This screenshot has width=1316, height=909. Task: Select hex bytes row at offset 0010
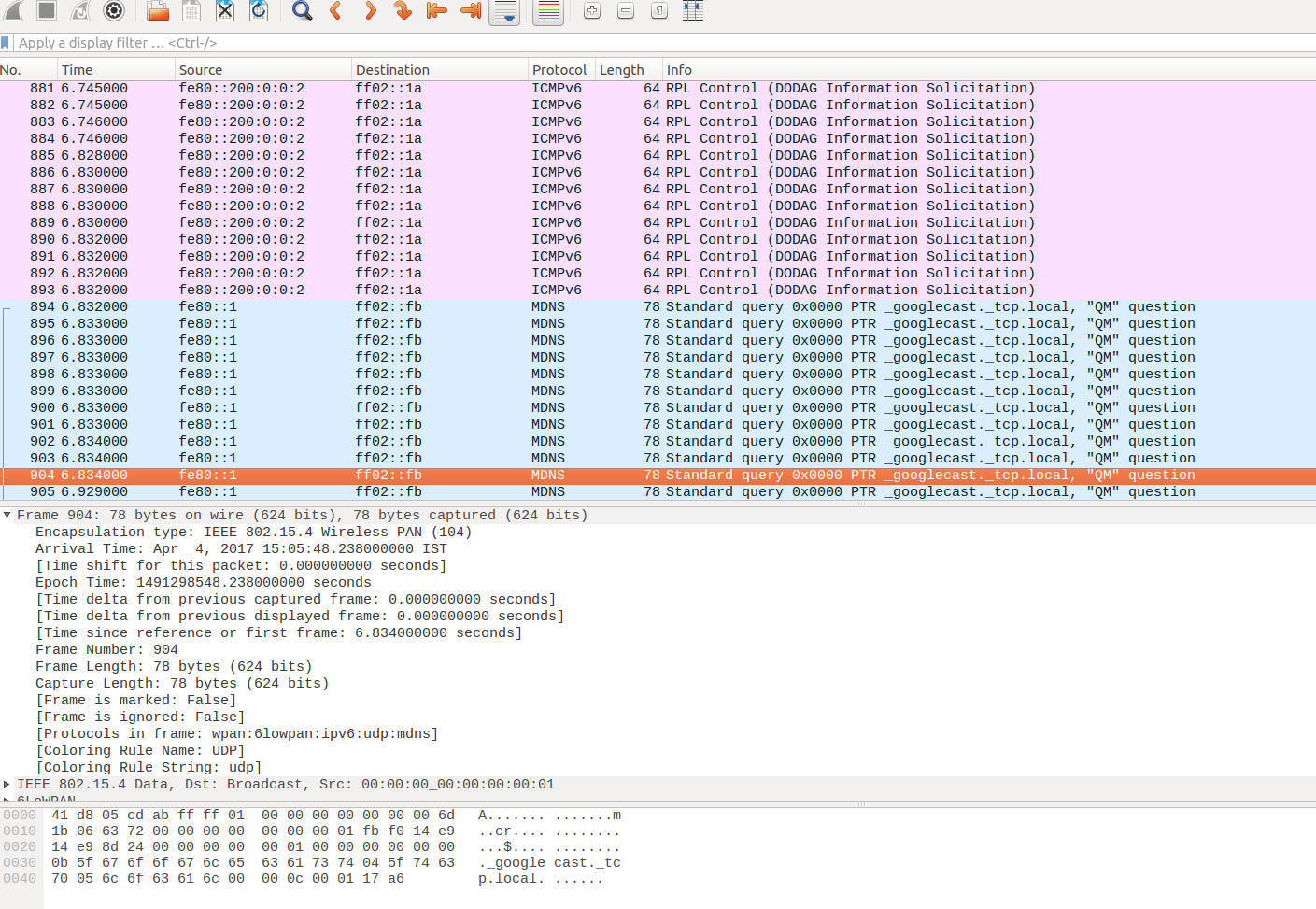(x=253, y=831)
